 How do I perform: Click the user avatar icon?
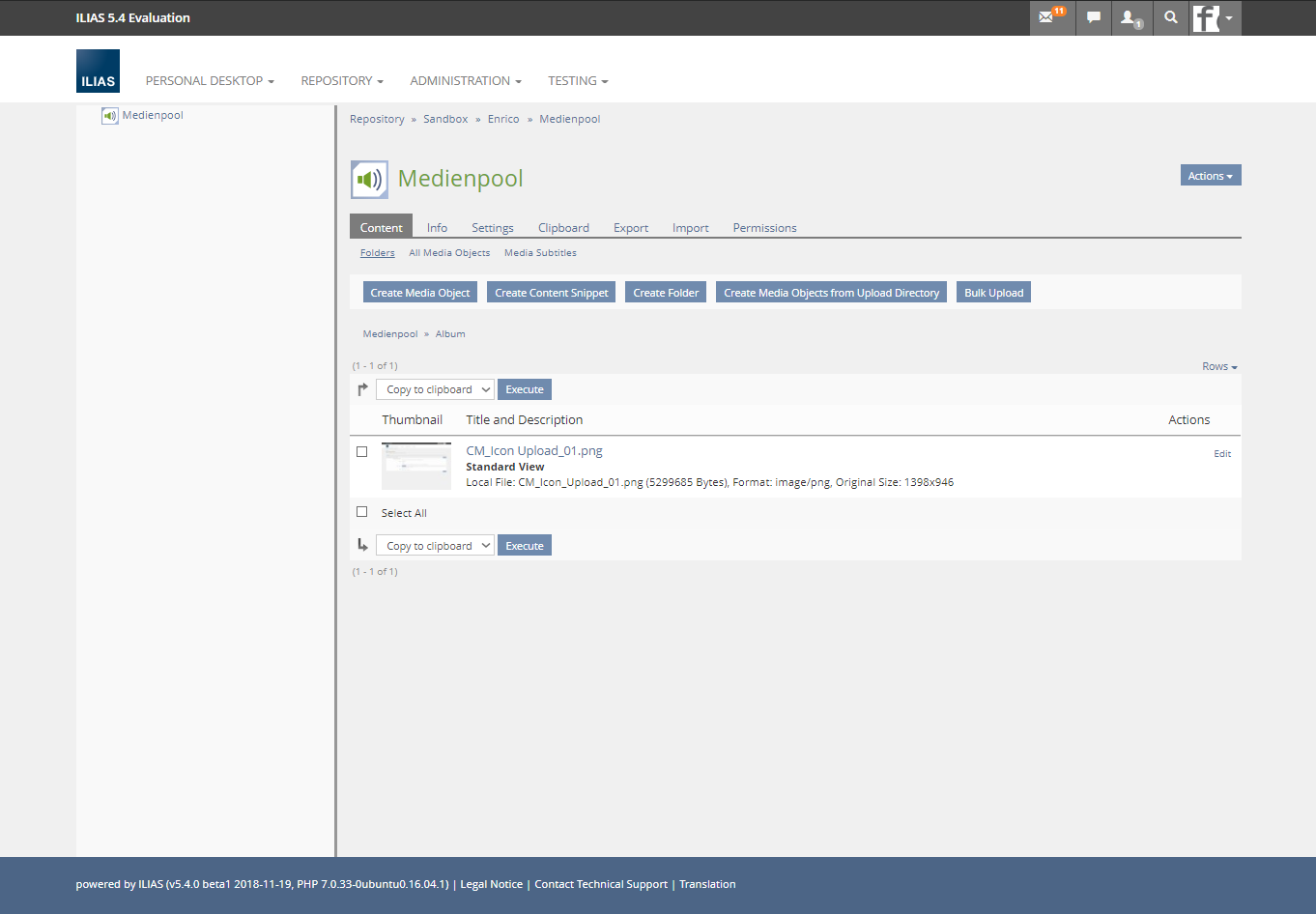pos(1207,17)
